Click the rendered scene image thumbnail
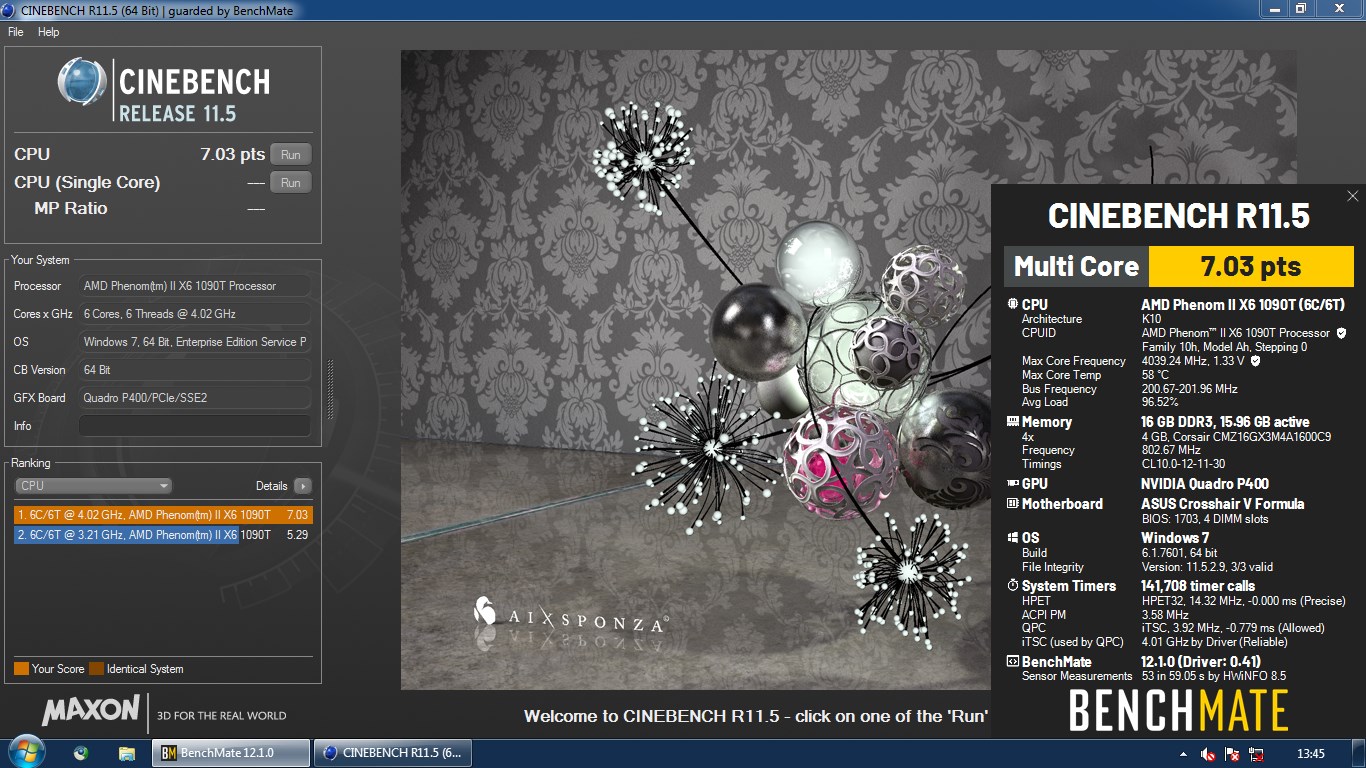Screen dimensions: 1366x768 [849, 370]
